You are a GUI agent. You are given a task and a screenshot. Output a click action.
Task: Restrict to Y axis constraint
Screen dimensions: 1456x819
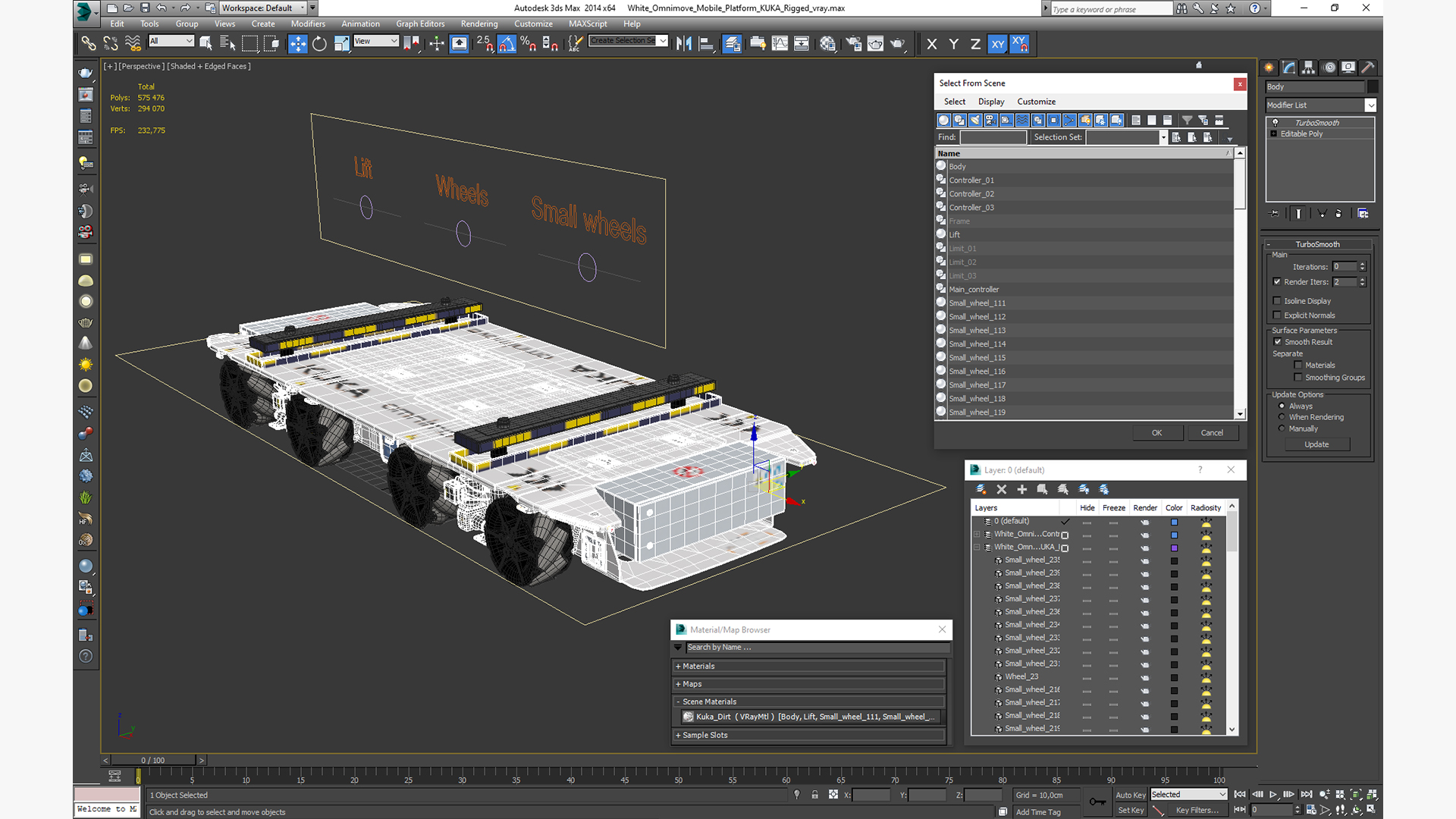coord(953,44)
